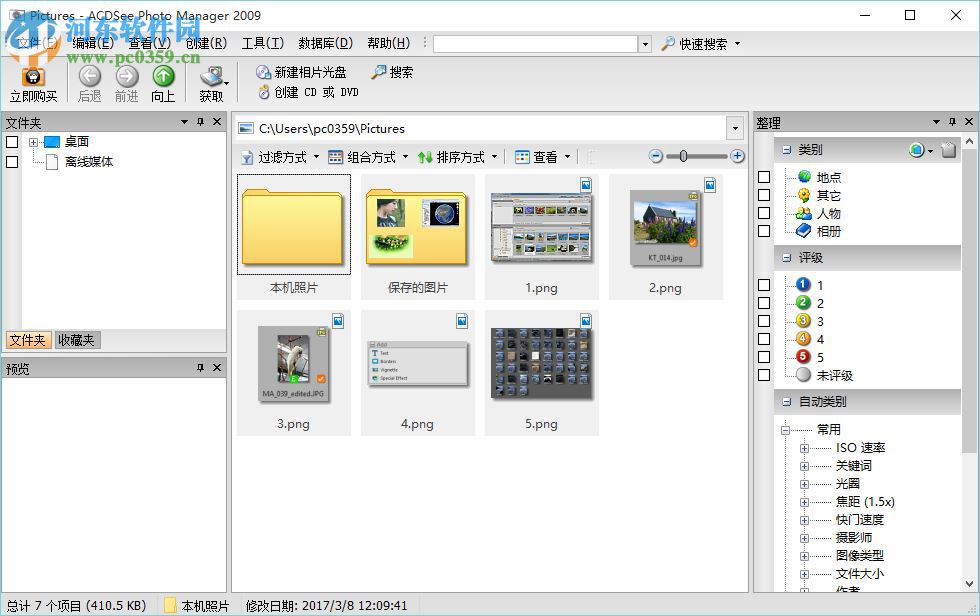Collapse the 评级 section

789,257
